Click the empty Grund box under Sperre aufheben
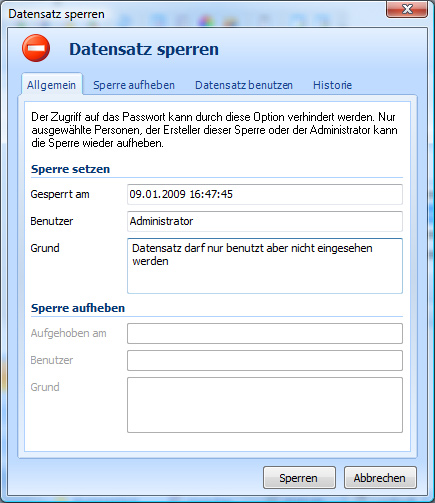Viewport: 435px width, 503px height. (265, 405)
